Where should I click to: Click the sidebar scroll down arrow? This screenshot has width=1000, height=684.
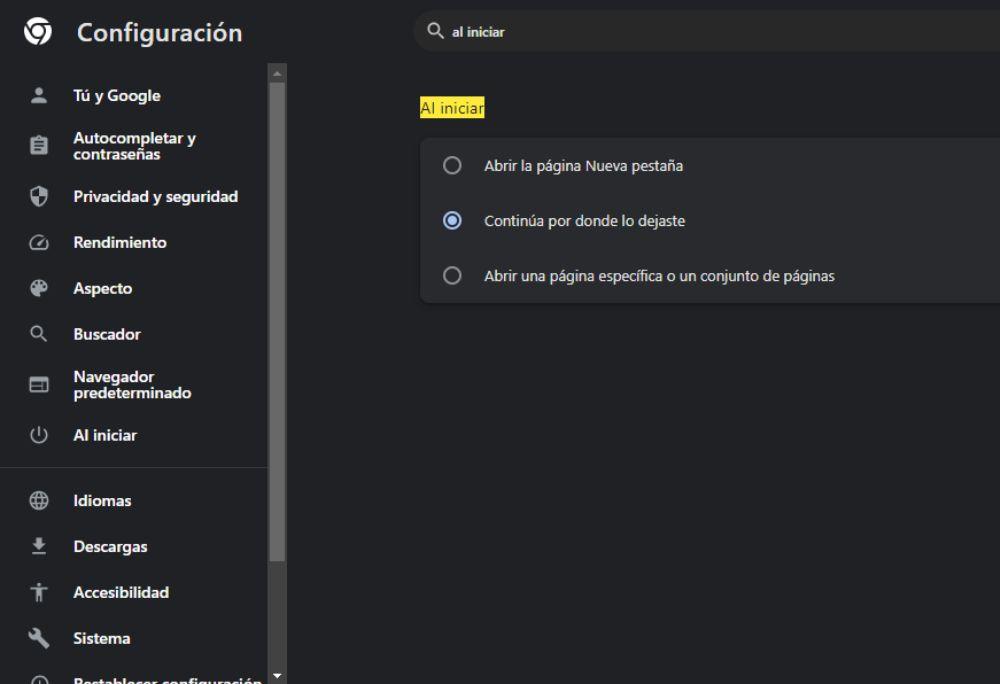tap(277, 676)
